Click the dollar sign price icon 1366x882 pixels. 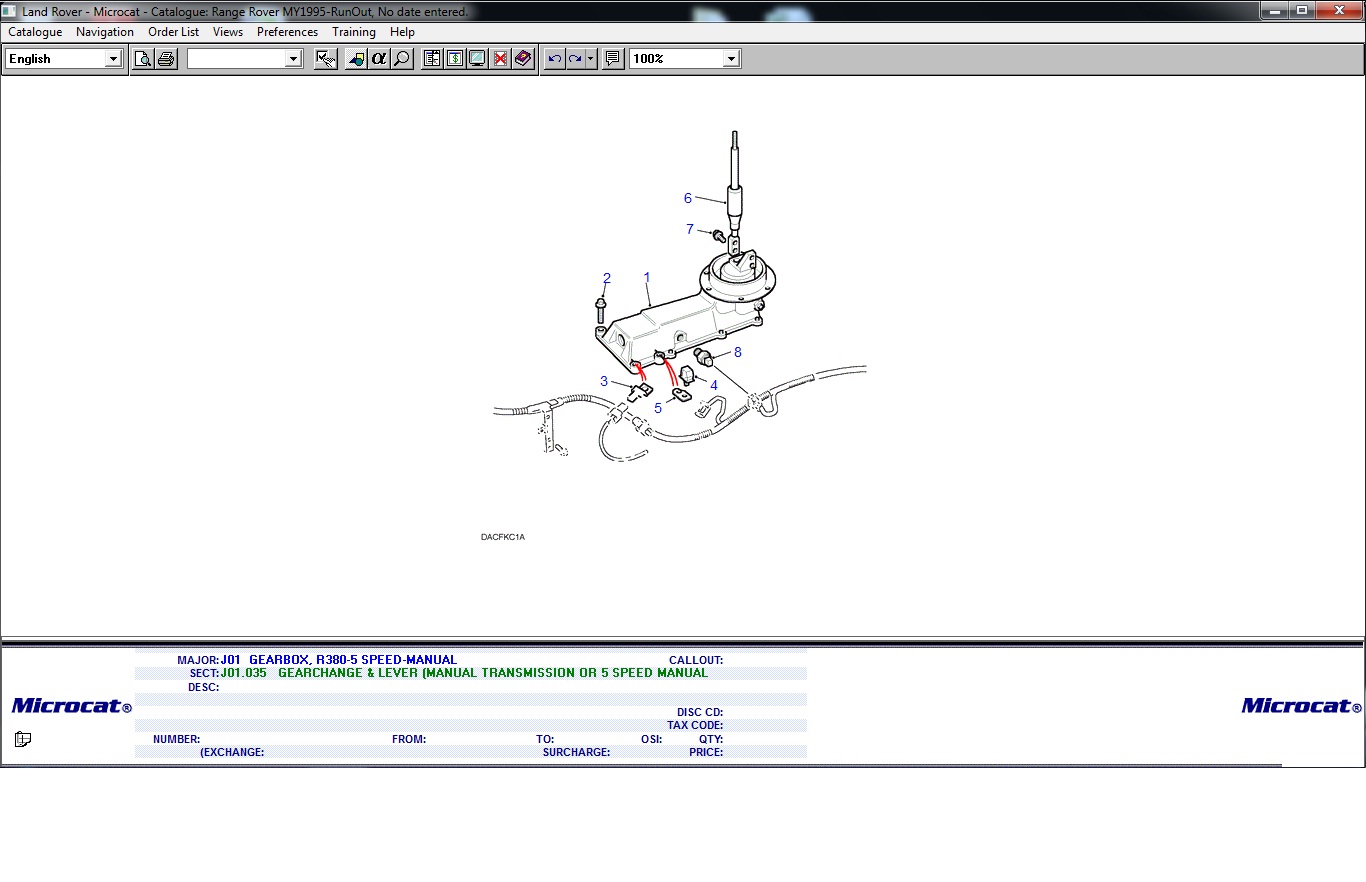click(455, 59)
